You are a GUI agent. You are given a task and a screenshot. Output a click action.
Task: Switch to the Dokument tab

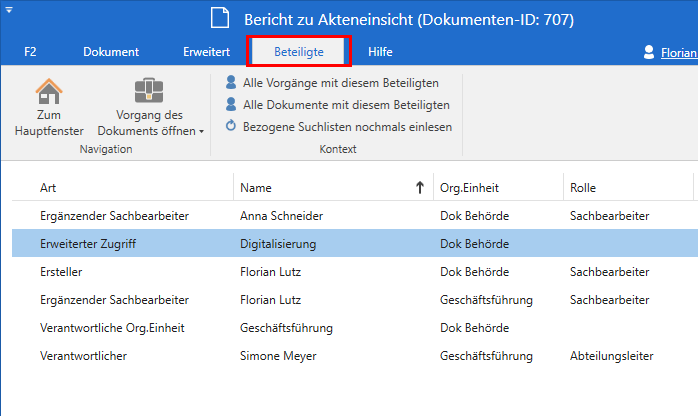(x=111, y=52)
